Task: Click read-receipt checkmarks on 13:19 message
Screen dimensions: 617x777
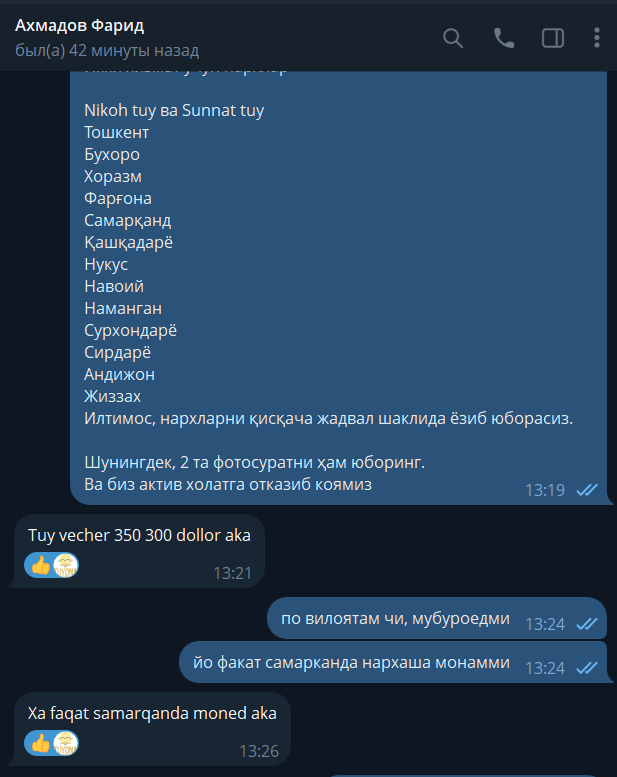Action: (587, 490)
